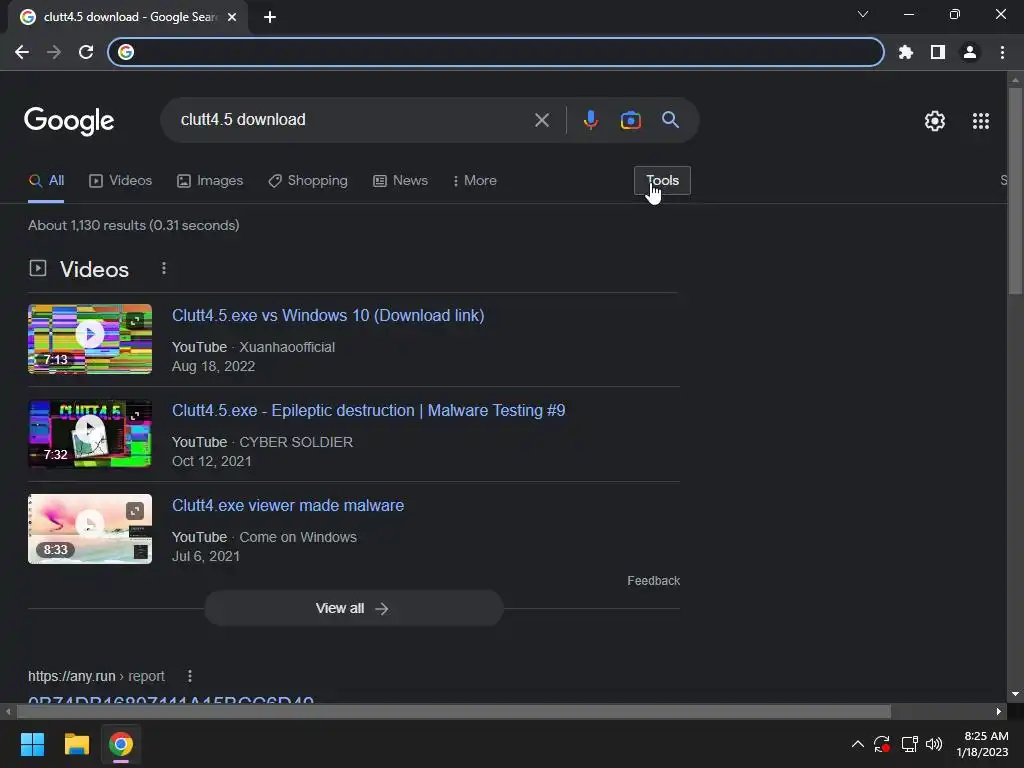Clear the search box text
The width and height of the screenshot is (1024, 768).
click(x=541, y=120)
